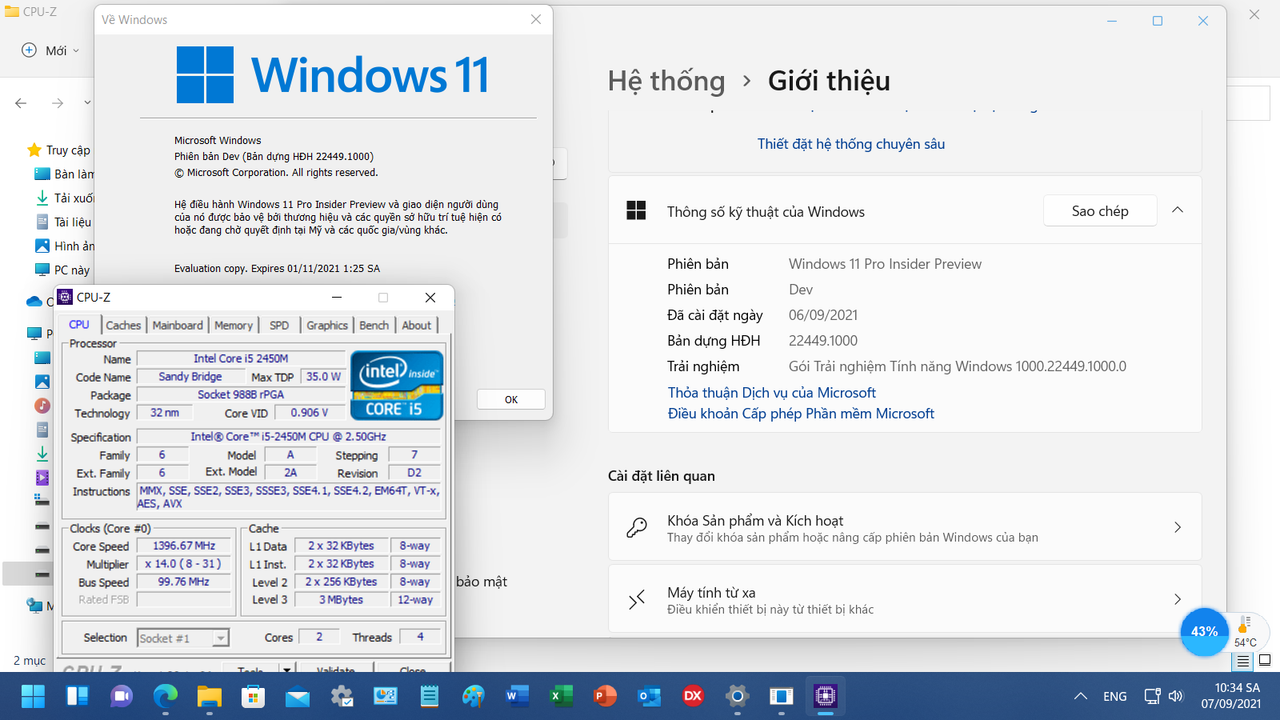The width and height of the screenshot is (1280, 720).
Task: Switch to Caches tab in CPU-Z
Action: pyautogui.click(x=123, y=325)
